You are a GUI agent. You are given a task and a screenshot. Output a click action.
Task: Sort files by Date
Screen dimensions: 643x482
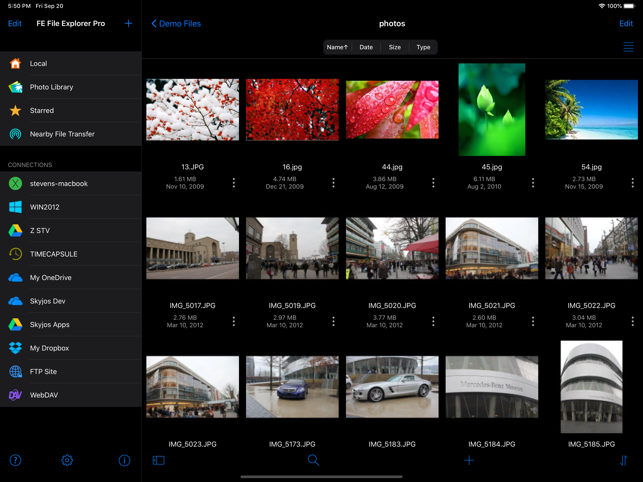(366, 47)
